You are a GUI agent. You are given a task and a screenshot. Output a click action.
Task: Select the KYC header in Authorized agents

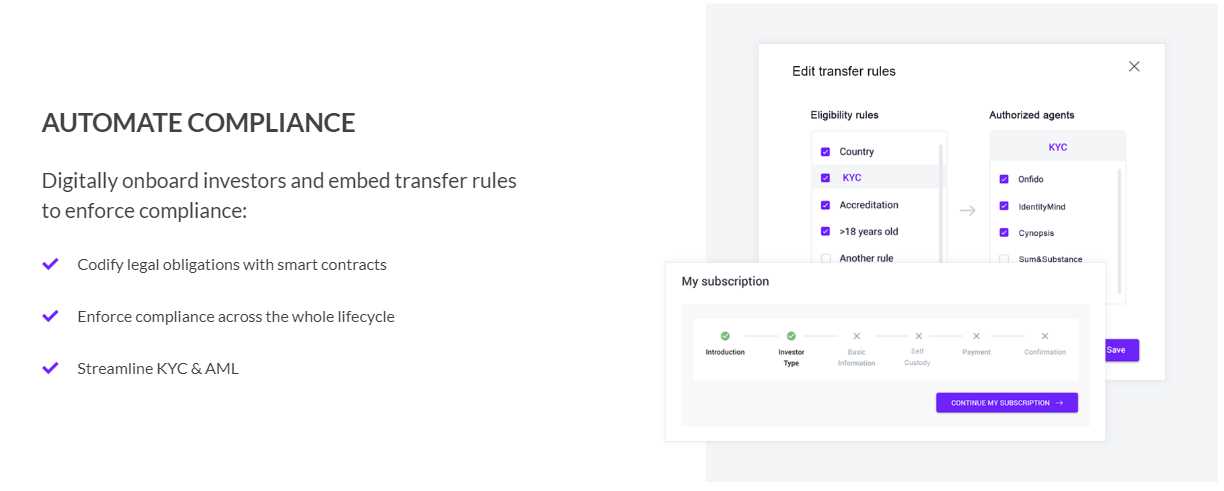point(1057,147)
